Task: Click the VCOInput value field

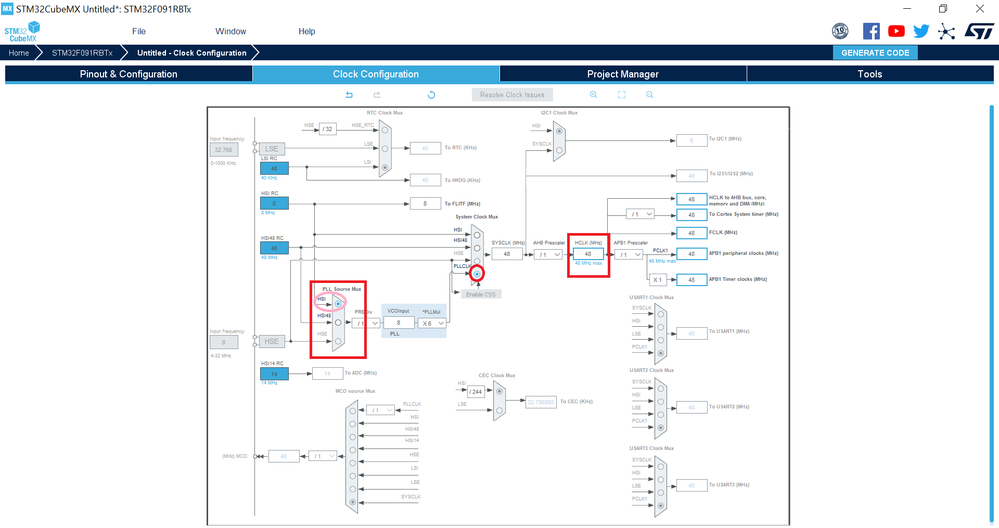Action: (399, 323)
